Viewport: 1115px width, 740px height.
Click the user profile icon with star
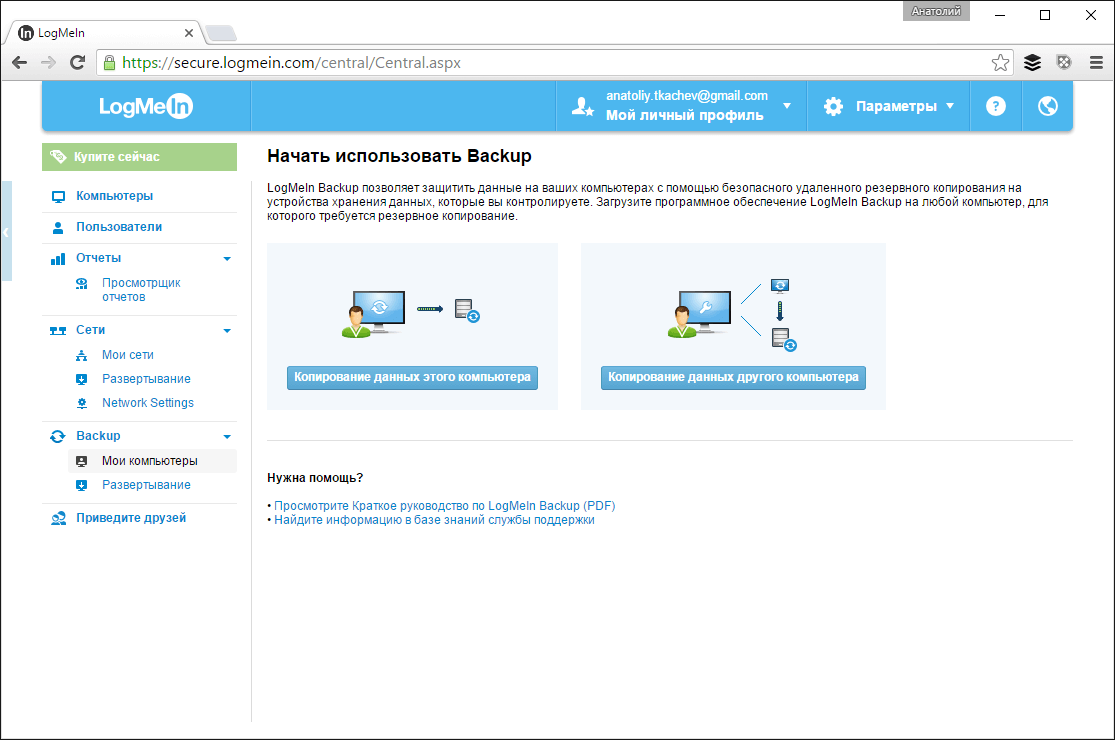click(582, 107)
